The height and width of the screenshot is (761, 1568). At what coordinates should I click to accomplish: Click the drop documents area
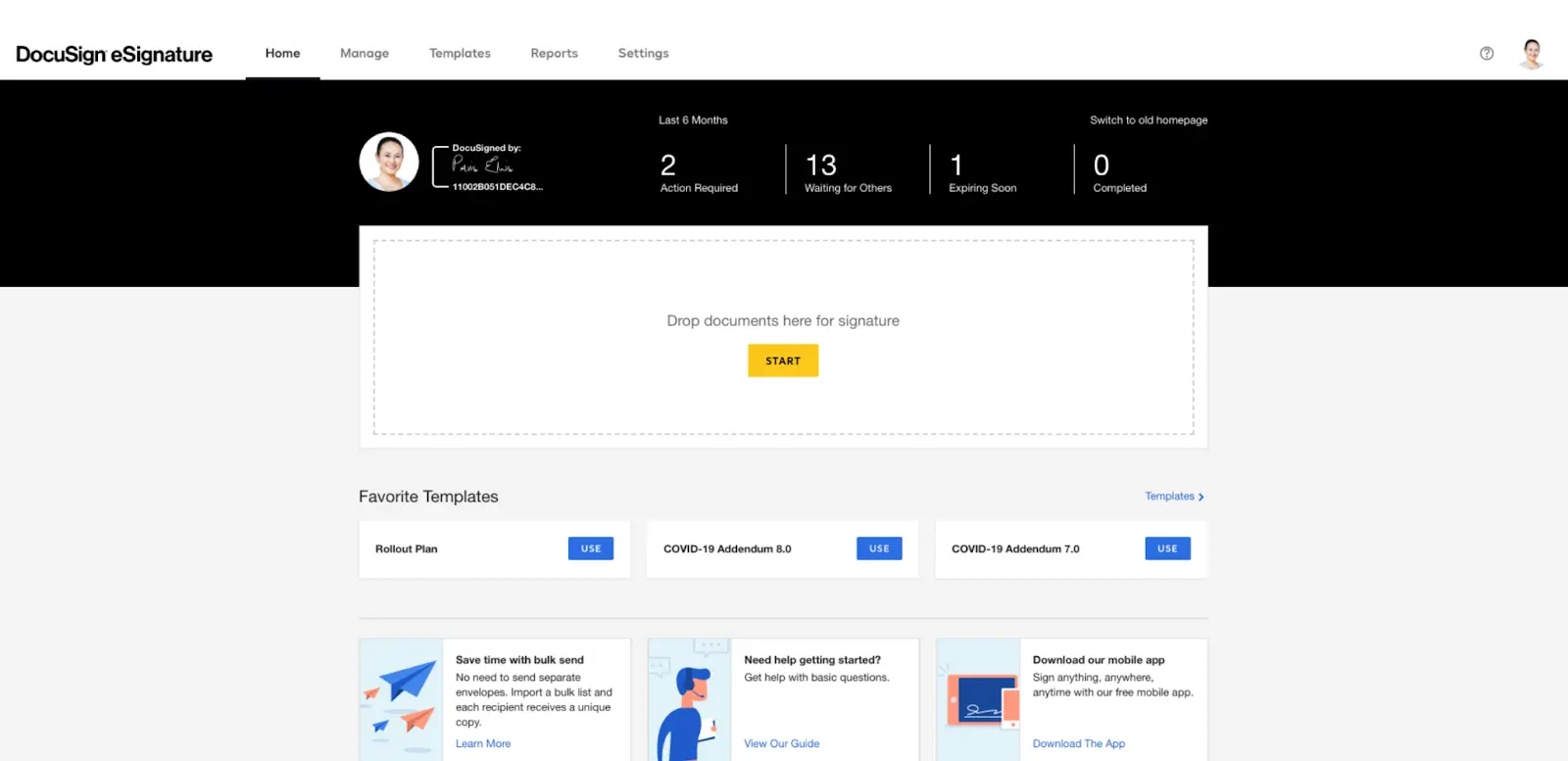[783, 337]
